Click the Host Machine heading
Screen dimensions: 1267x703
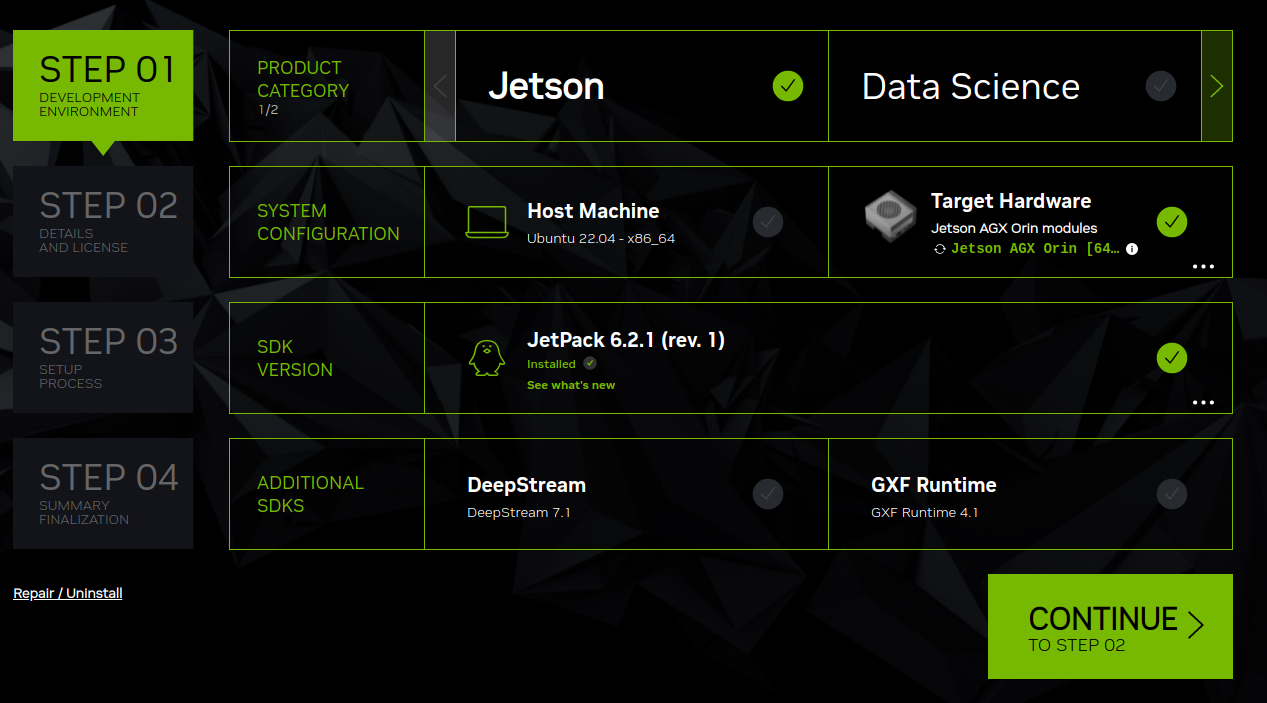[593, 211]
